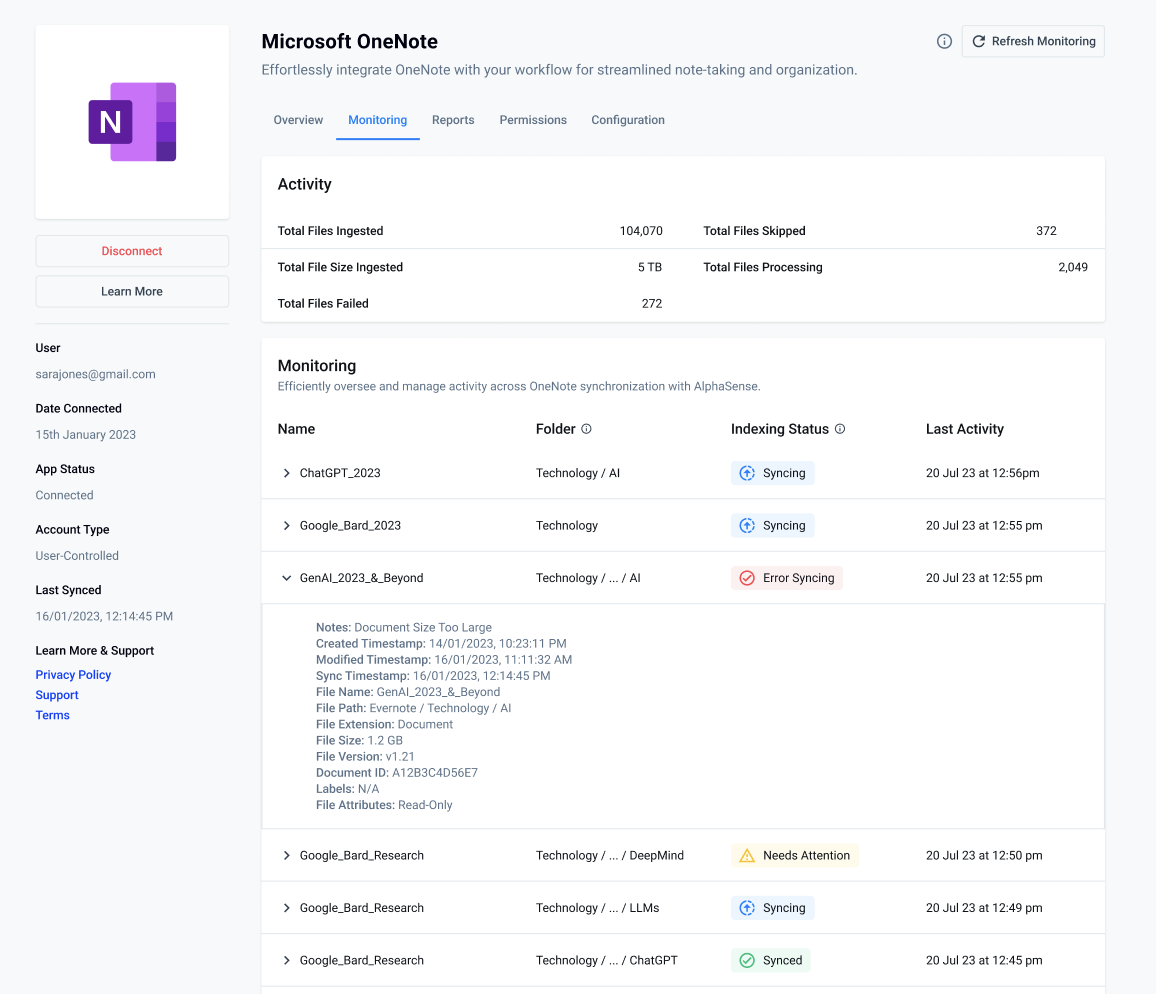Expand the ChatGPT_2023 row
Screen dimensions: 1156x994
pos(286,473)
